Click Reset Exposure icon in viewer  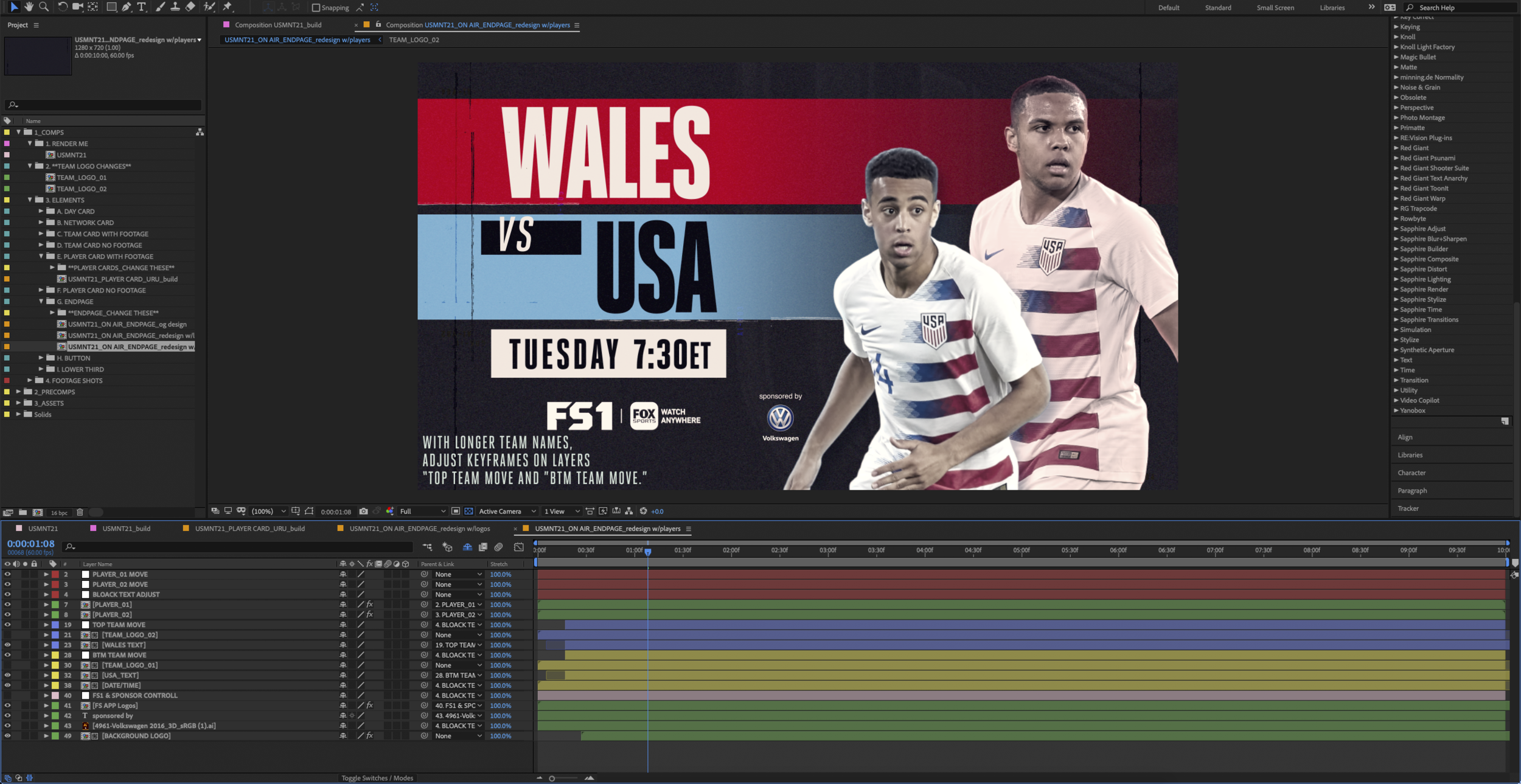(643, 512)
